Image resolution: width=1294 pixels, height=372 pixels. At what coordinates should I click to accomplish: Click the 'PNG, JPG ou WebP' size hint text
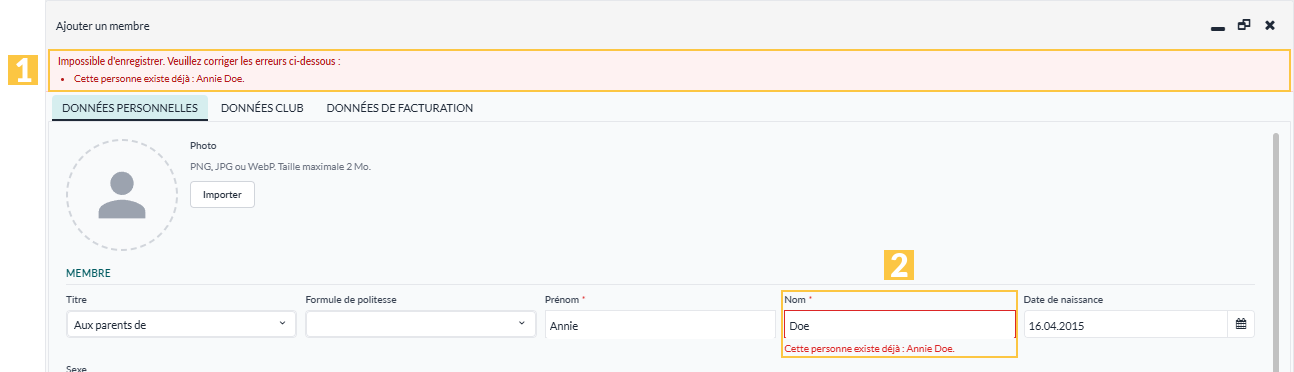tap(280, 166)
